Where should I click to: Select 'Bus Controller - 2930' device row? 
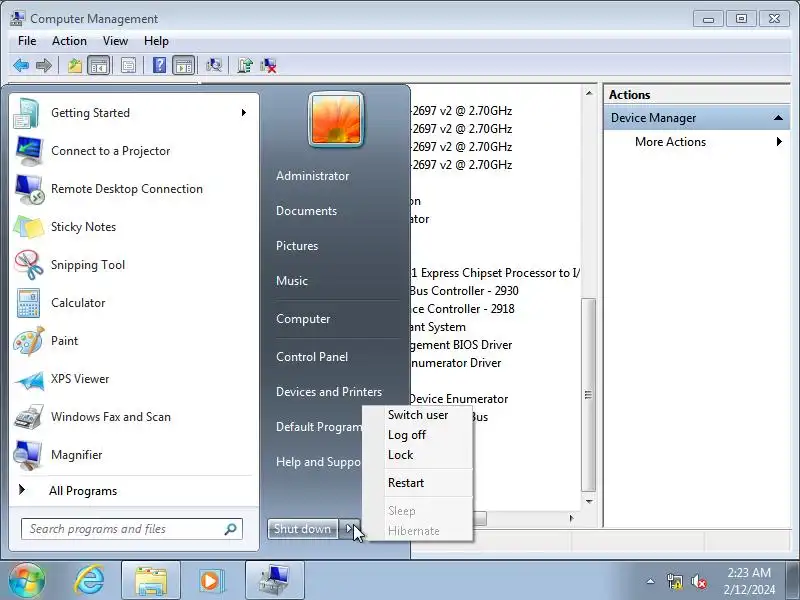464,291
